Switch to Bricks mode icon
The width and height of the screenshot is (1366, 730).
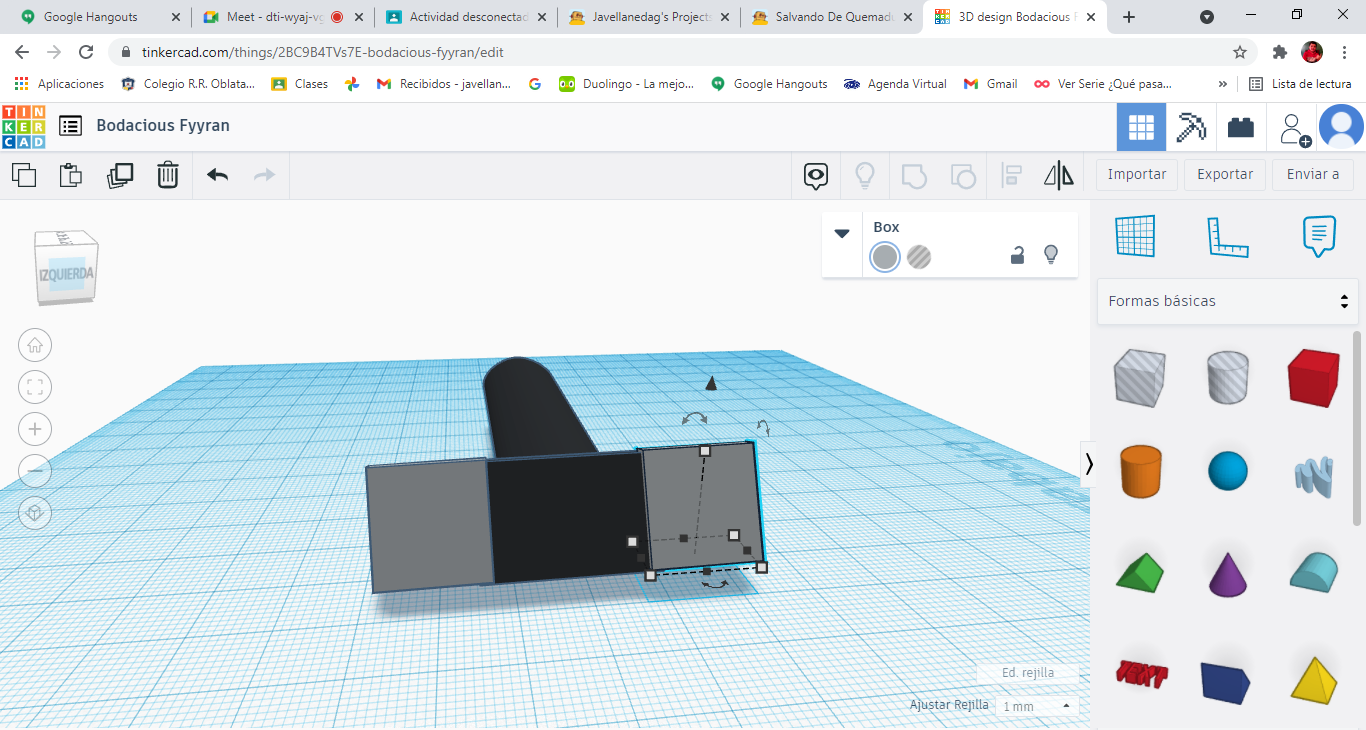1241,127
